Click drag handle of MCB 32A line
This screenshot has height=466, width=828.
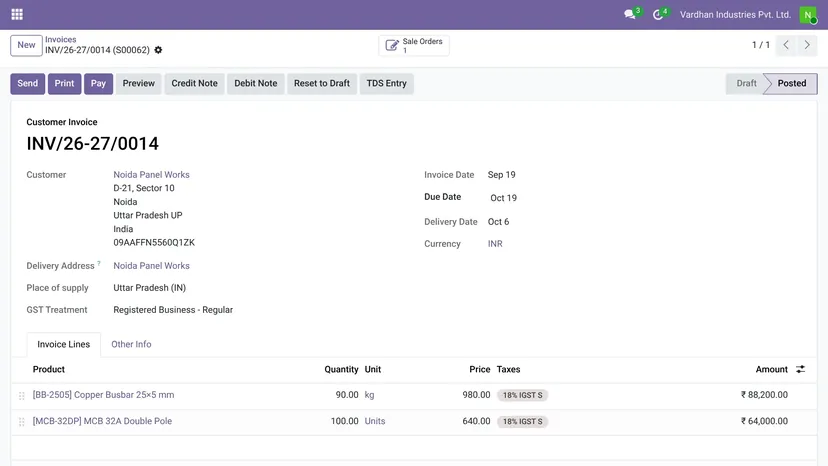[x=22, y=422]
